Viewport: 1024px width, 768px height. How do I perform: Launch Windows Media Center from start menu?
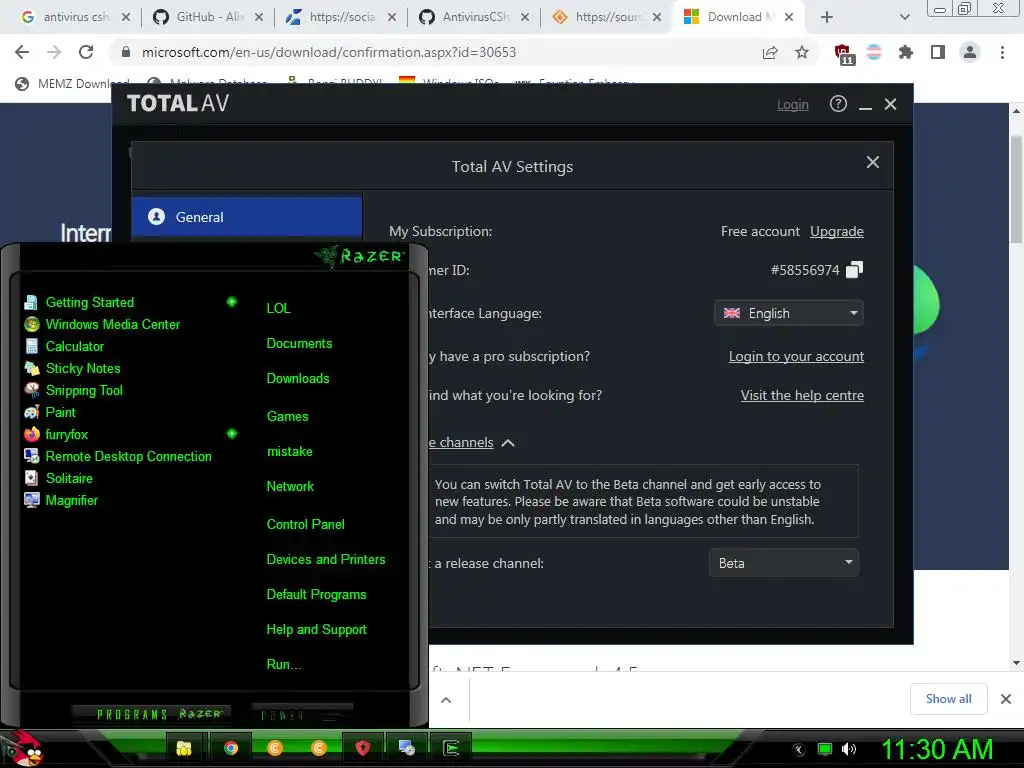tap(112, 325)
